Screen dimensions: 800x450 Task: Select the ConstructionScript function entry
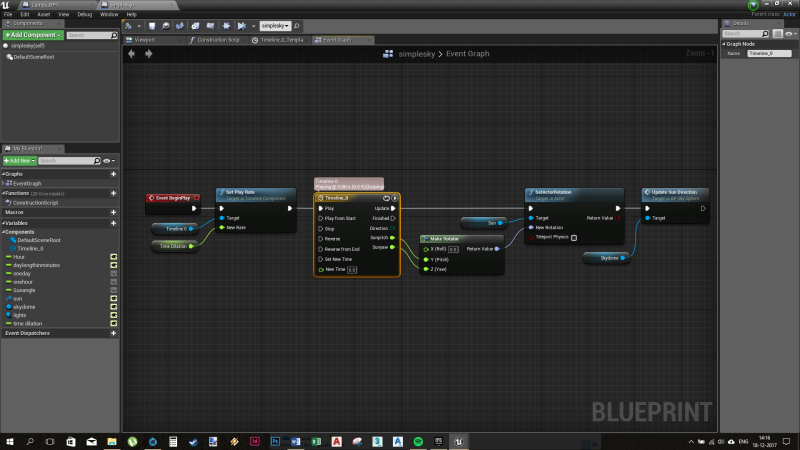[x=35, y=202]
